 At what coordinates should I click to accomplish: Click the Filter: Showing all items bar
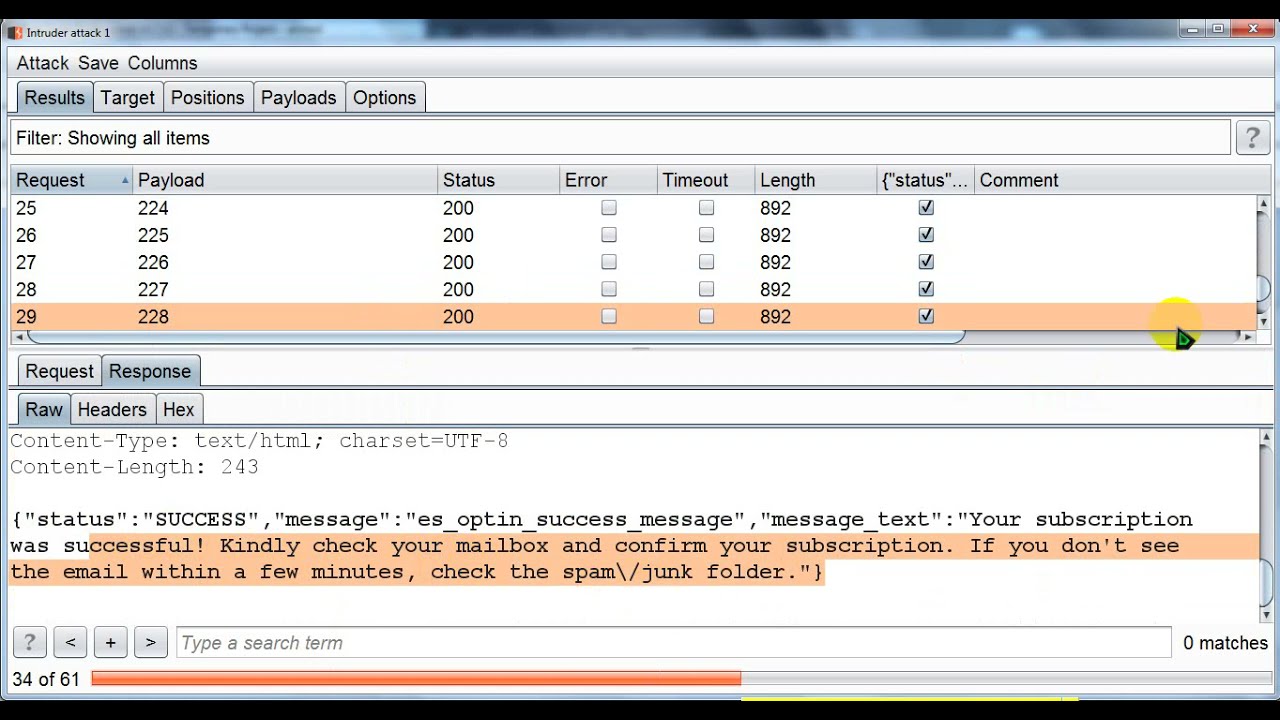point(620,138)
